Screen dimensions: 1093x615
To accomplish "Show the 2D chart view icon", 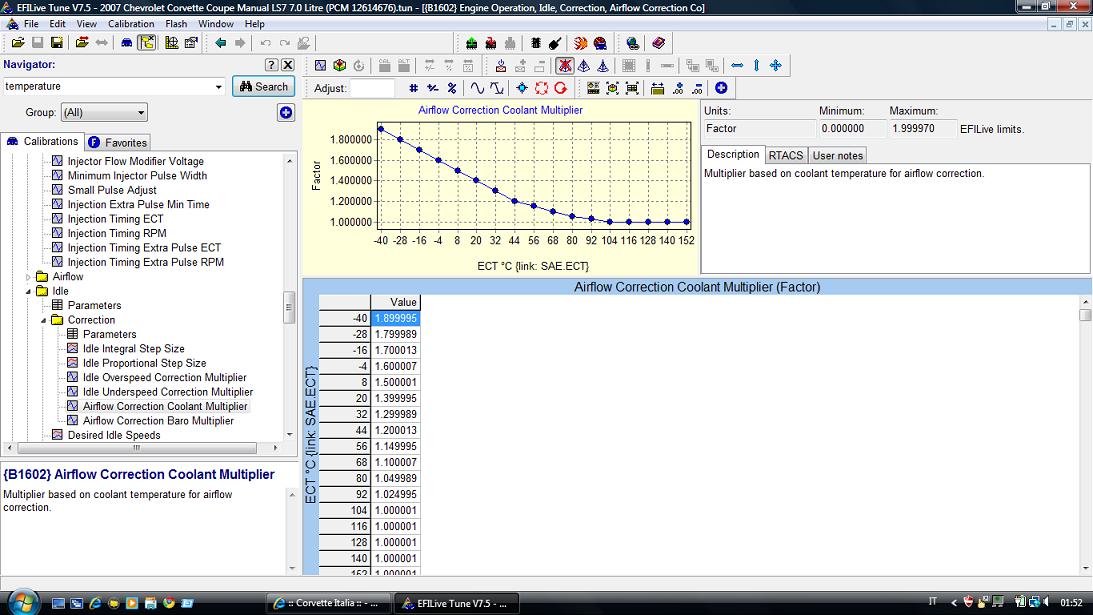I will click(320, 66).
